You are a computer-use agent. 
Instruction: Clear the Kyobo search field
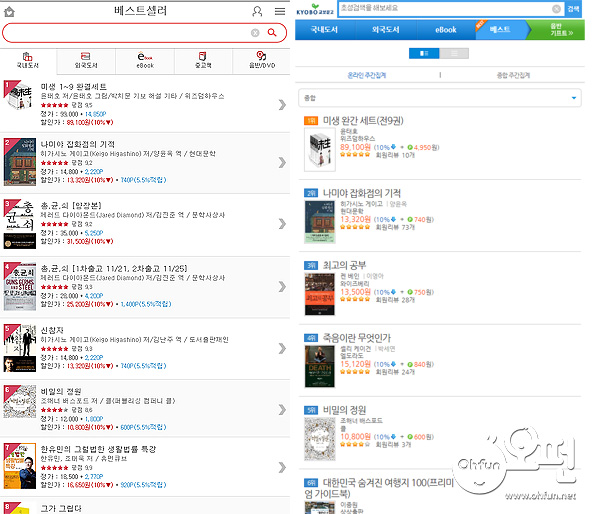[556, 9]
